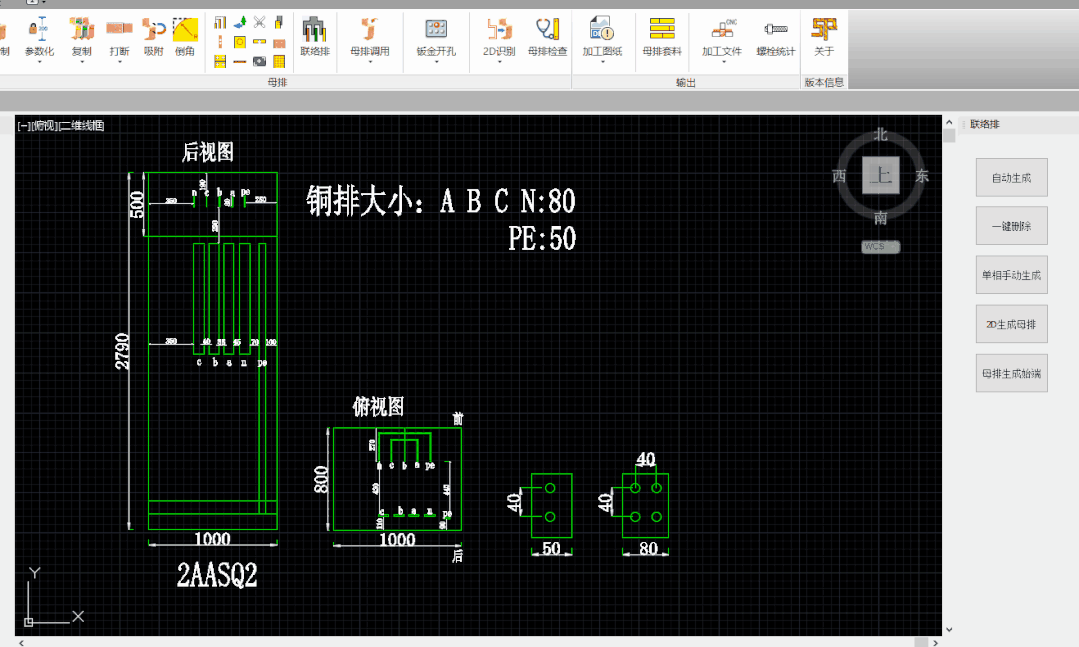Click the vertical orange bar small icon
This screenshot has width=1079, height=647.
click(220, 42)
